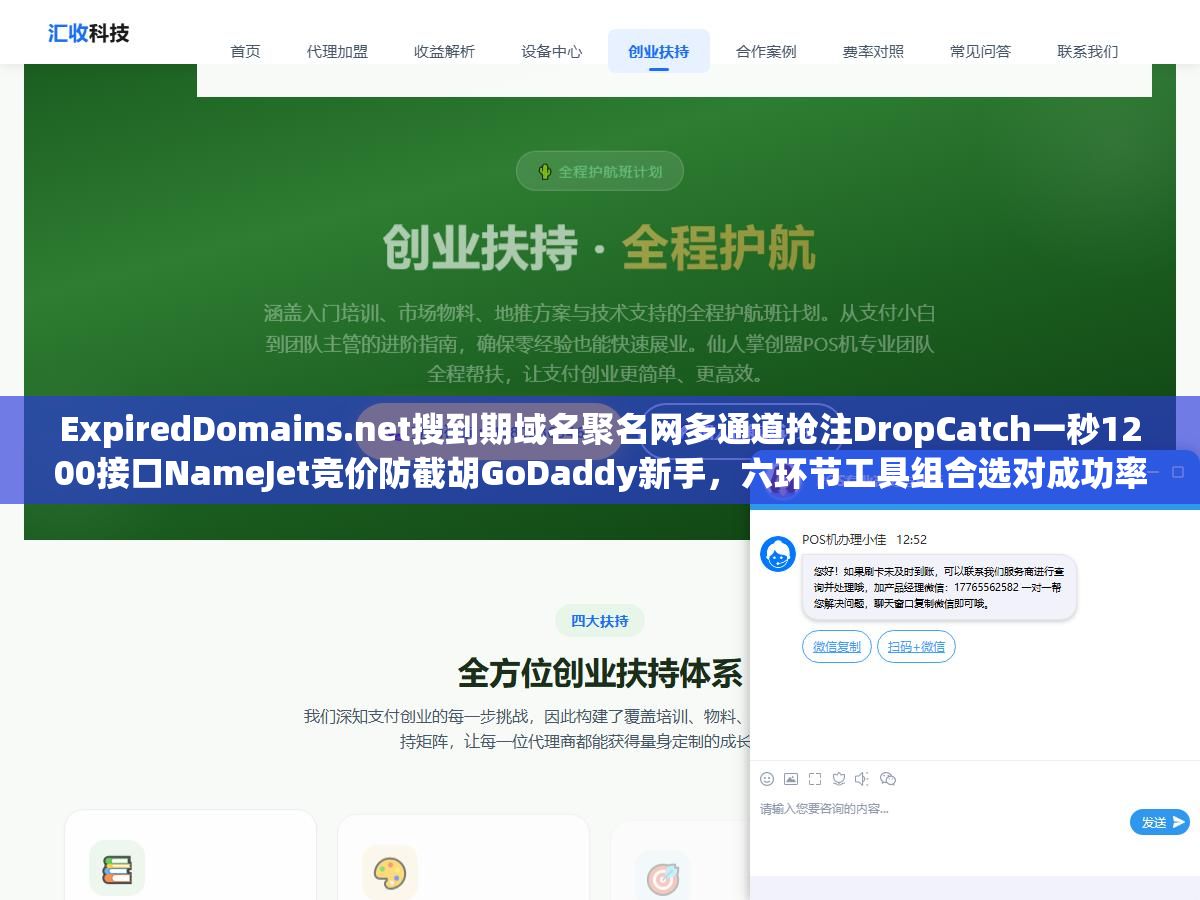The width and height of the screenshot is (1200, 900).
Task: Click the WeChat icon in chat toolbar
Action: 888,779
